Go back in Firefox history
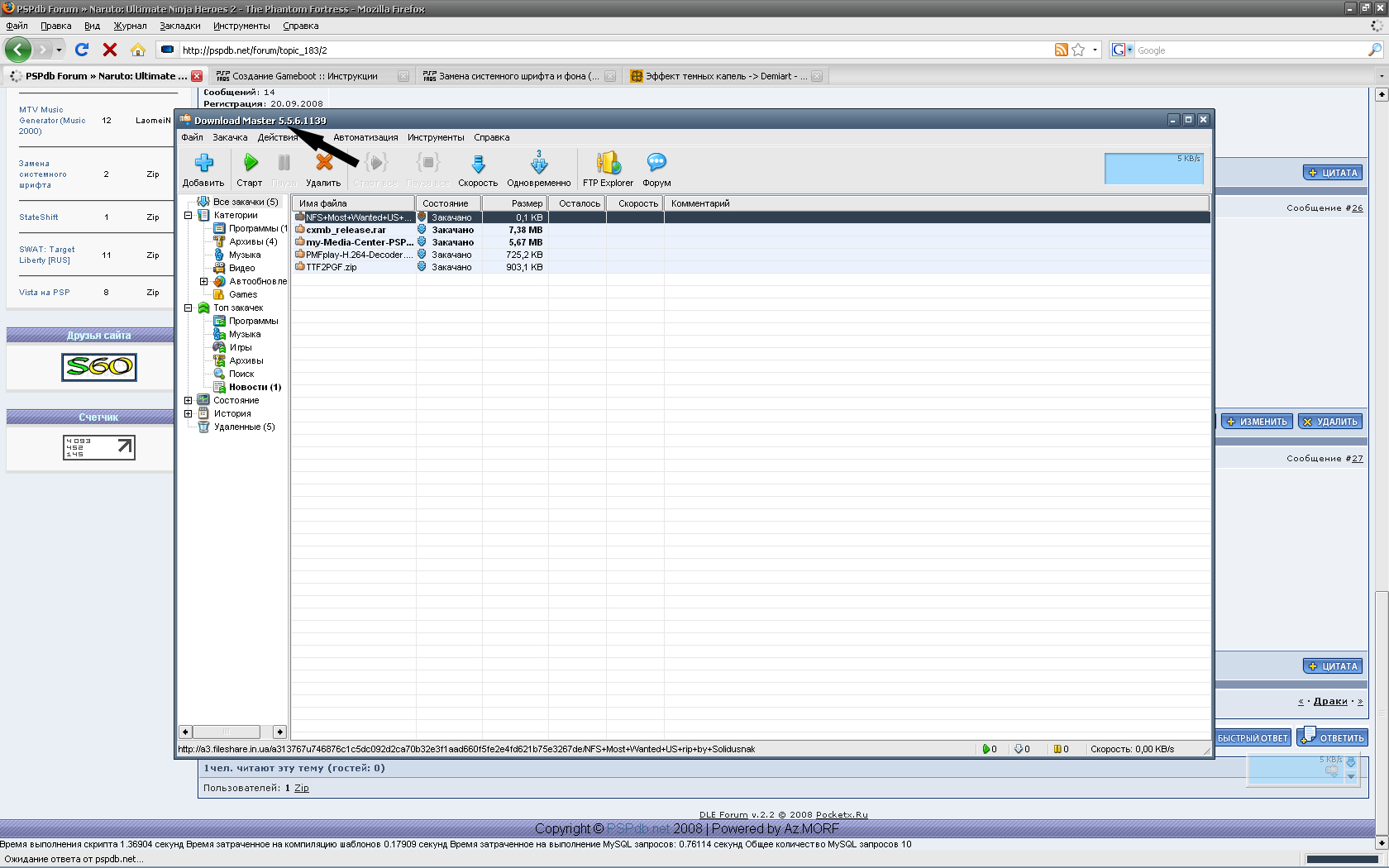The height and width of the screenshot is (868, 1389). pos(18,50)
